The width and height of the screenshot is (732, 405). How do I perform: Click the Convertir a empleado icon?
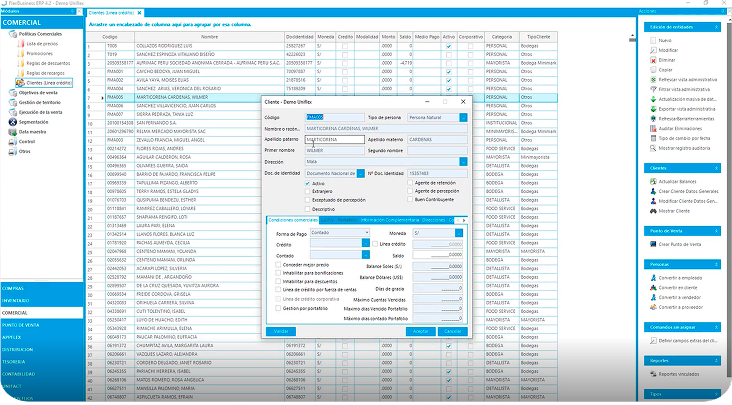coord(651,277)
